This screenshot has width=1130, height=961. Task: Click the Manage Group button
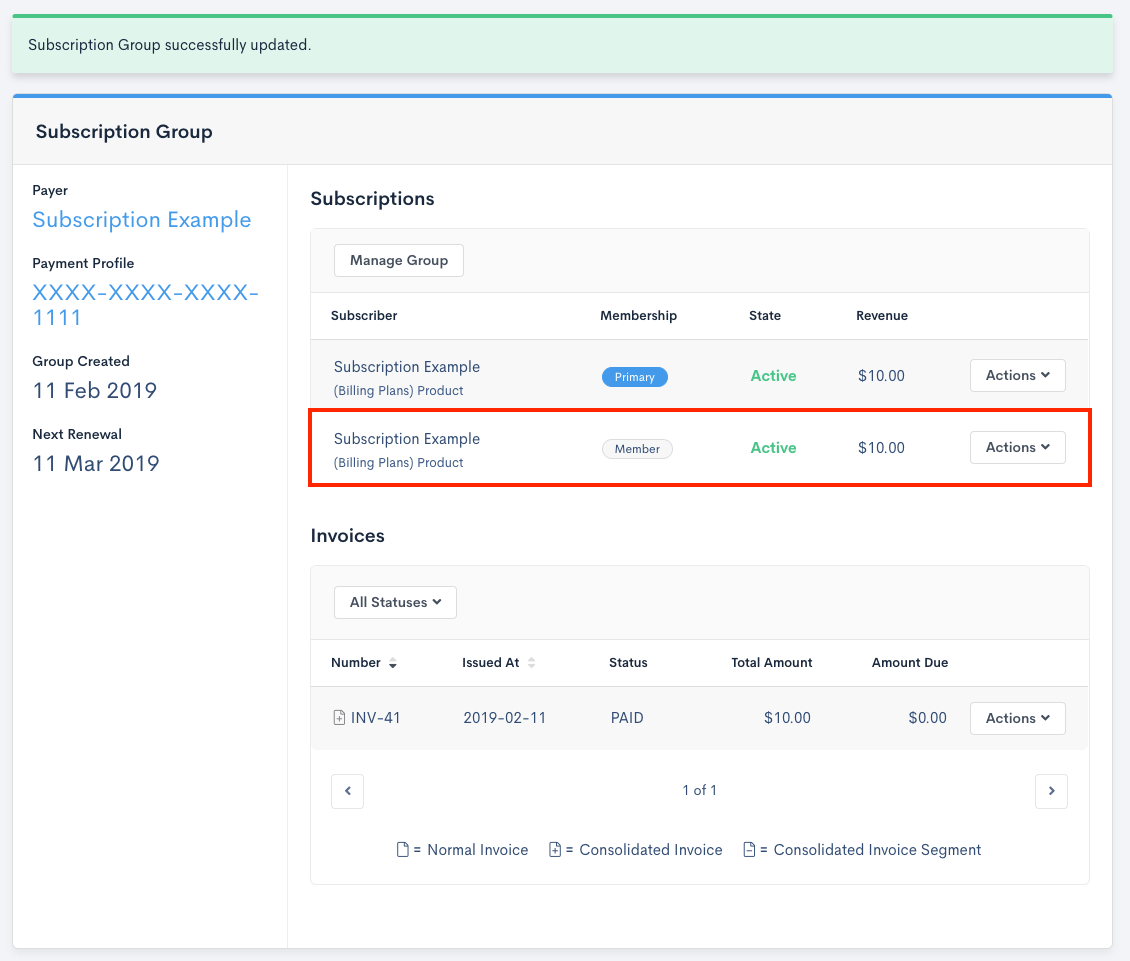[398, 261]
